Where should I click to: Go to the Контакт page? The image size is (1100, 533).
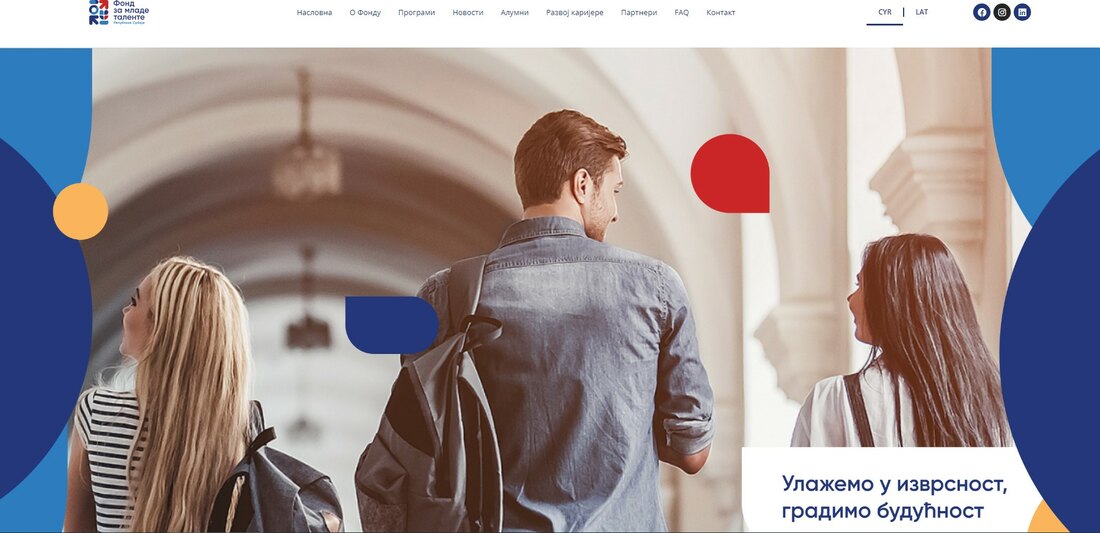(720, 13)
